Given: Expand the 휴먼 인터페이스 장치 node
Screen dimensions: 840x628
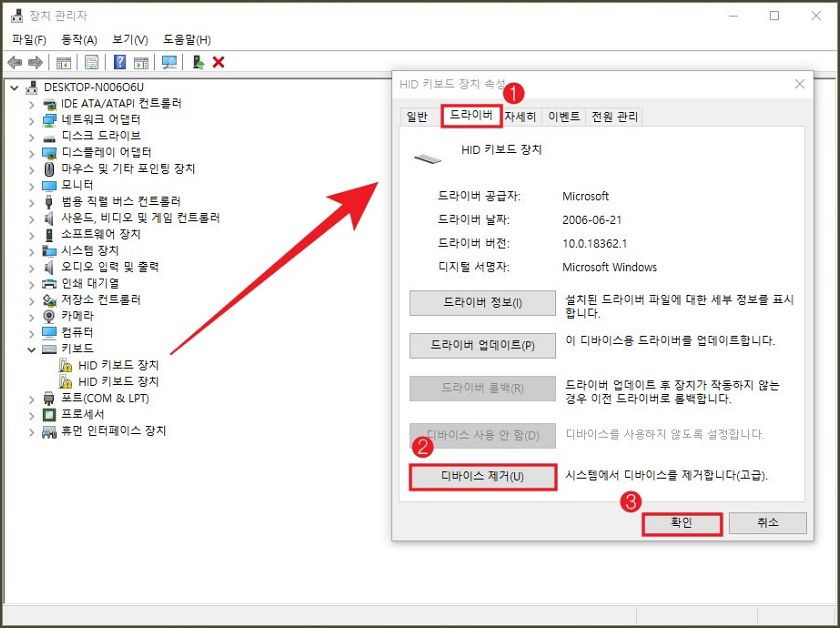Looking at the screenshot, I should tap(32, 432).
